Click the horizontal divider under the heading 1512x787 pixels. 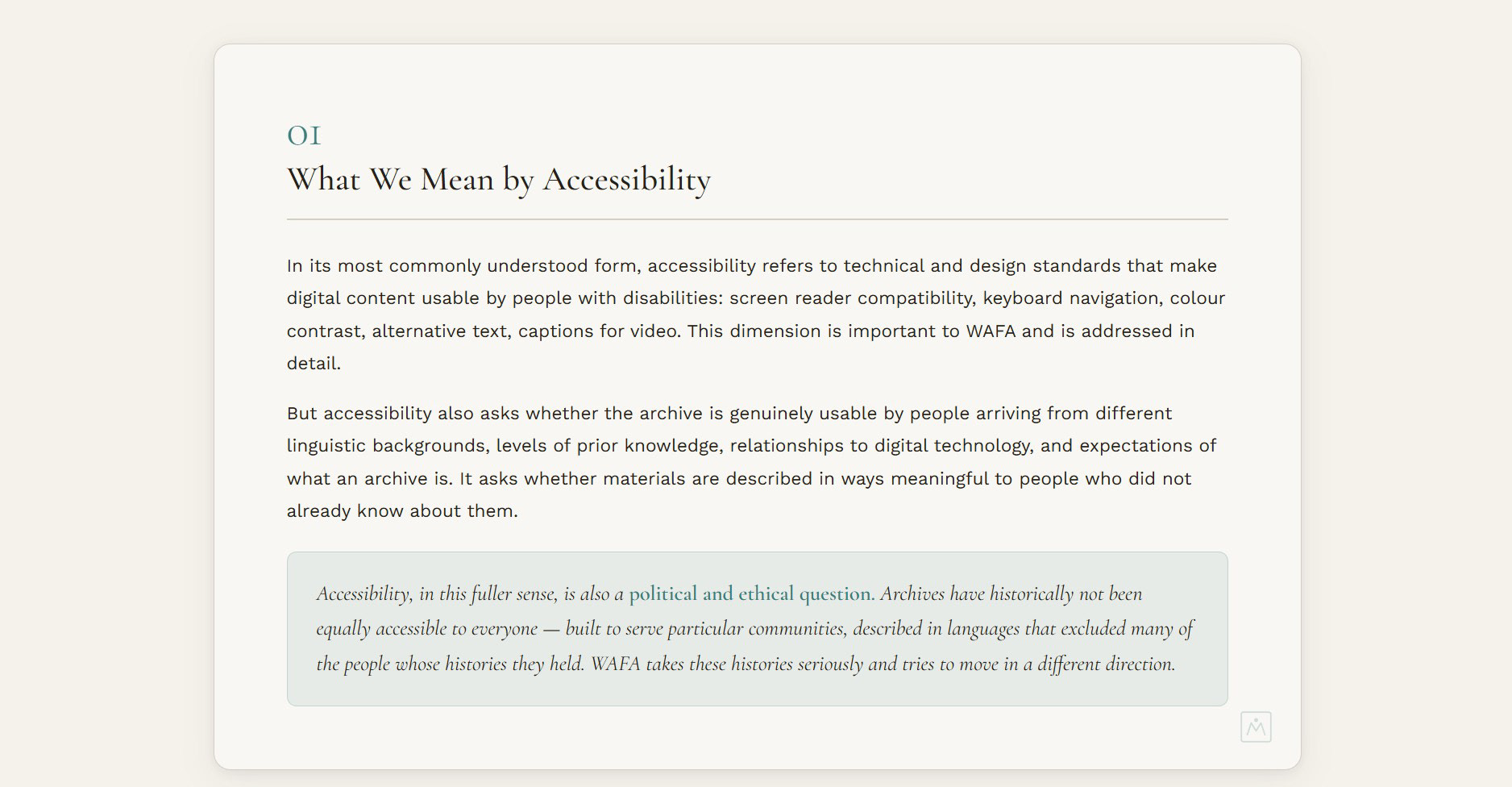coord(758,219)
